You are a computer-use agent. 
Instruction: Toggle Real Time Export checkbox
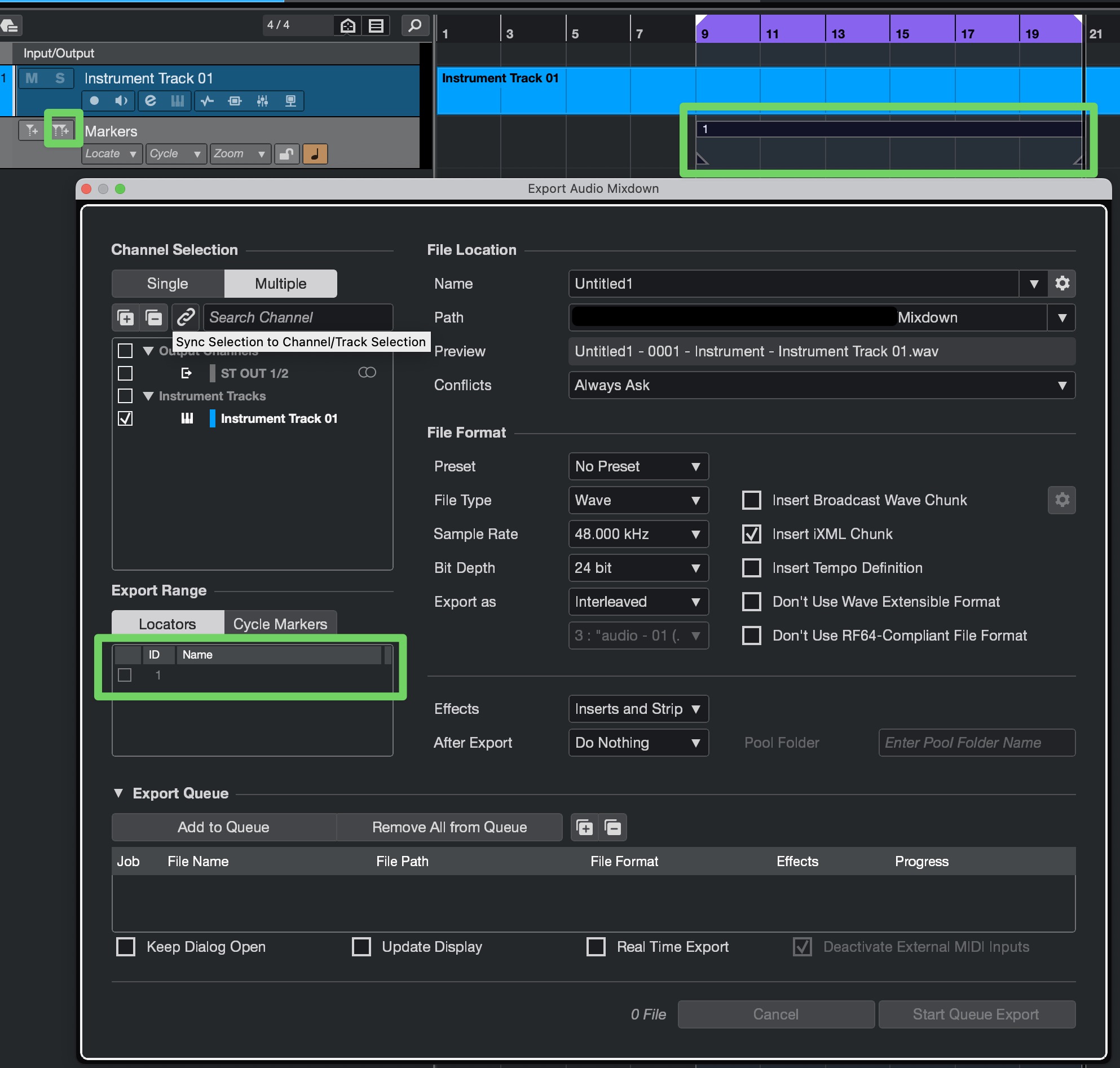[596, 947]
